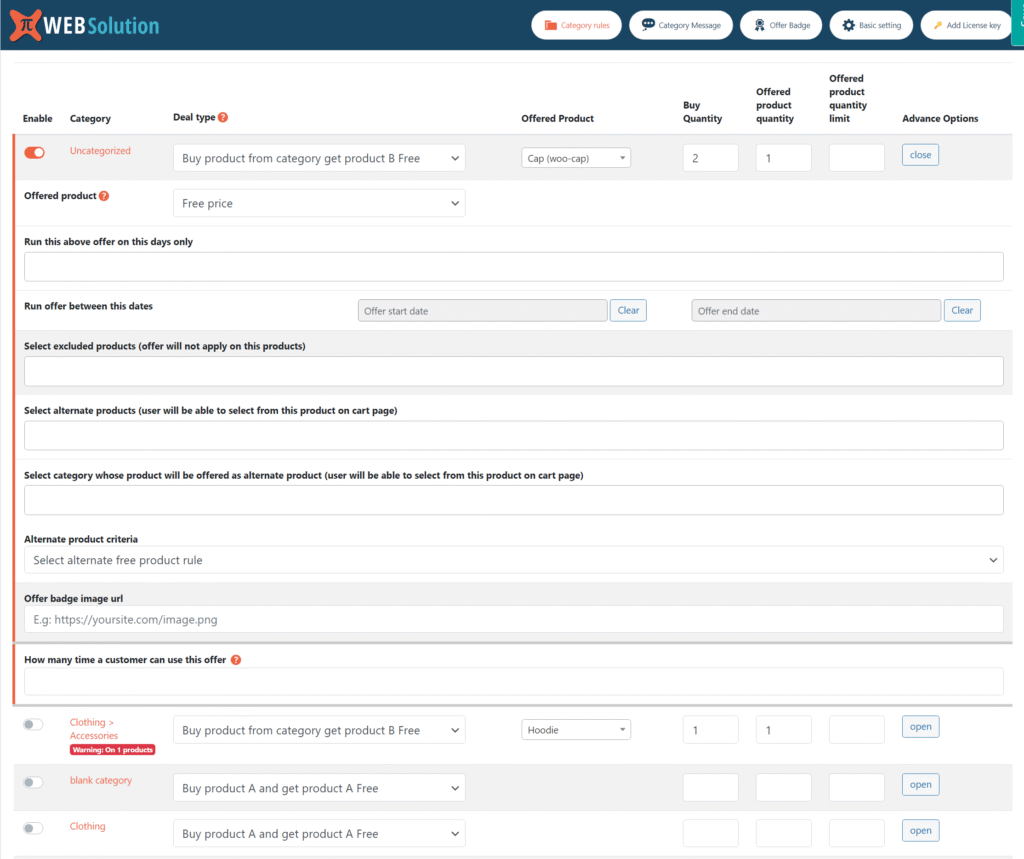Open the Cap (woo-cap) offered product dropdown

576,158
